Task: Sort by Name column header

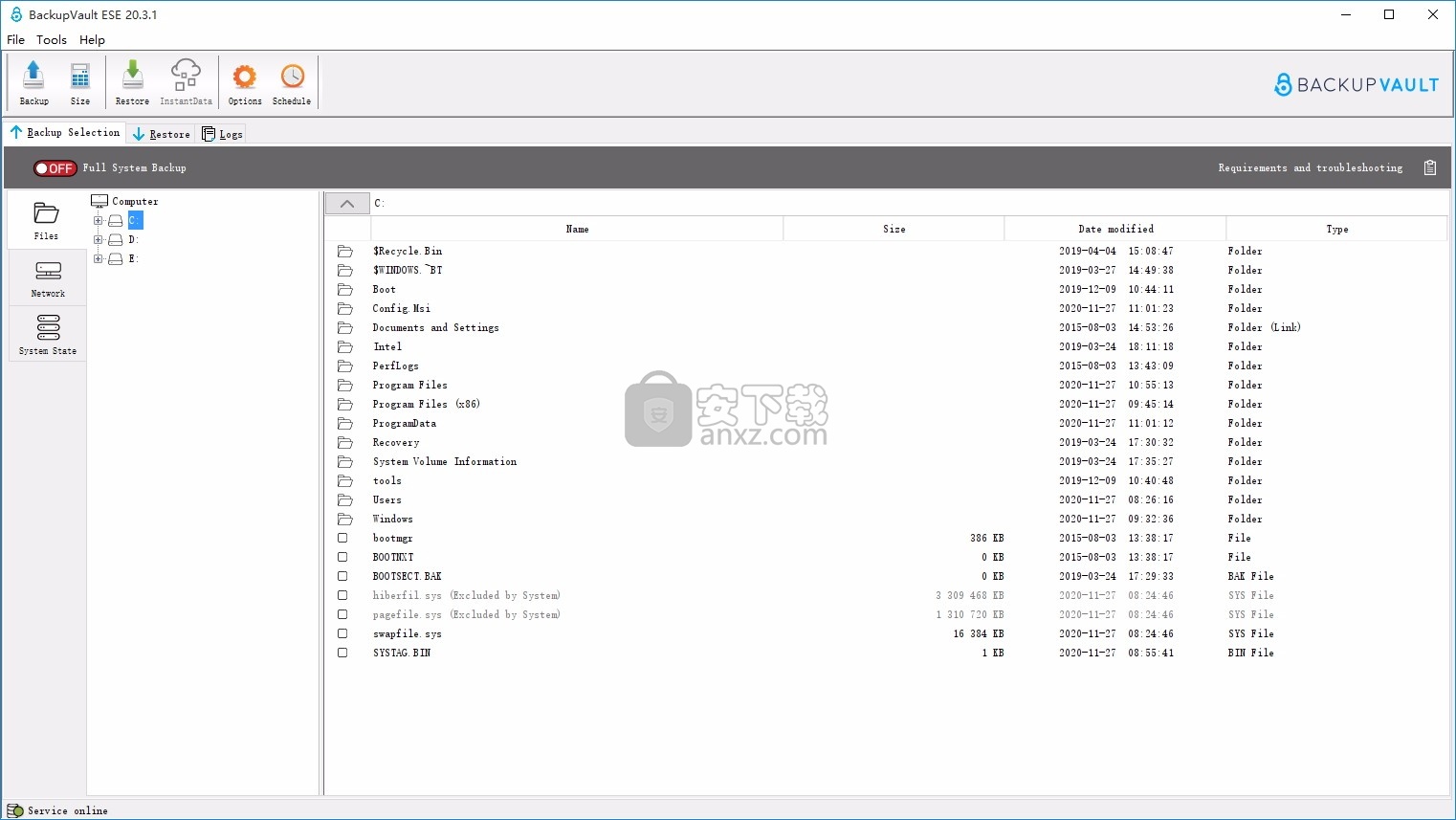Action: coord(577,230)
